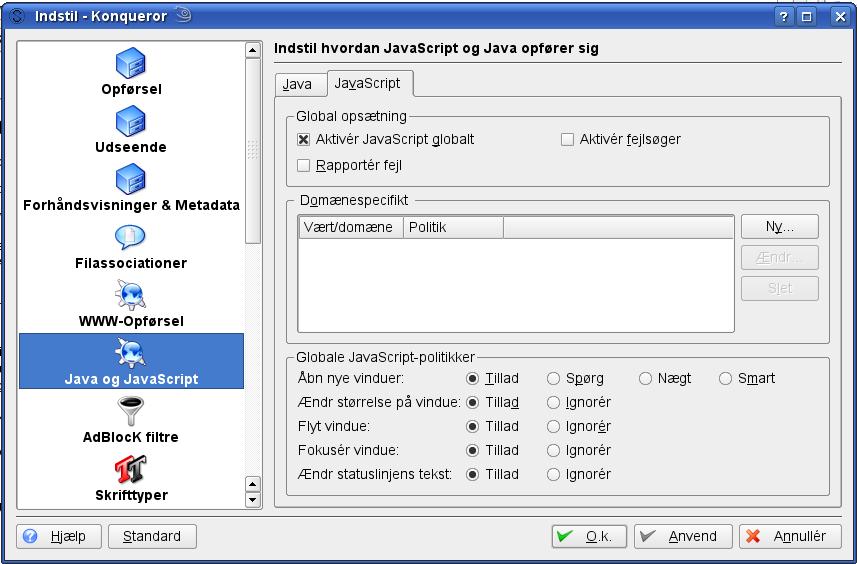Select the Filassociationer speech-bubble icon
Image resolution: width=857 pixels, height=564 pixels.
131,237
